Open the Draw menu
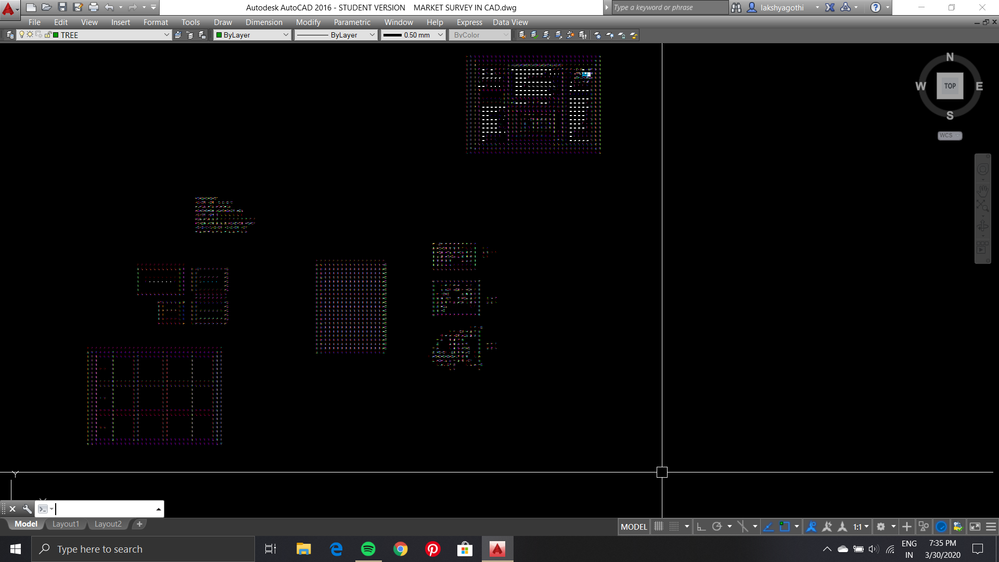This screenshot has height=562, width=999. click(x=223, y=22)
